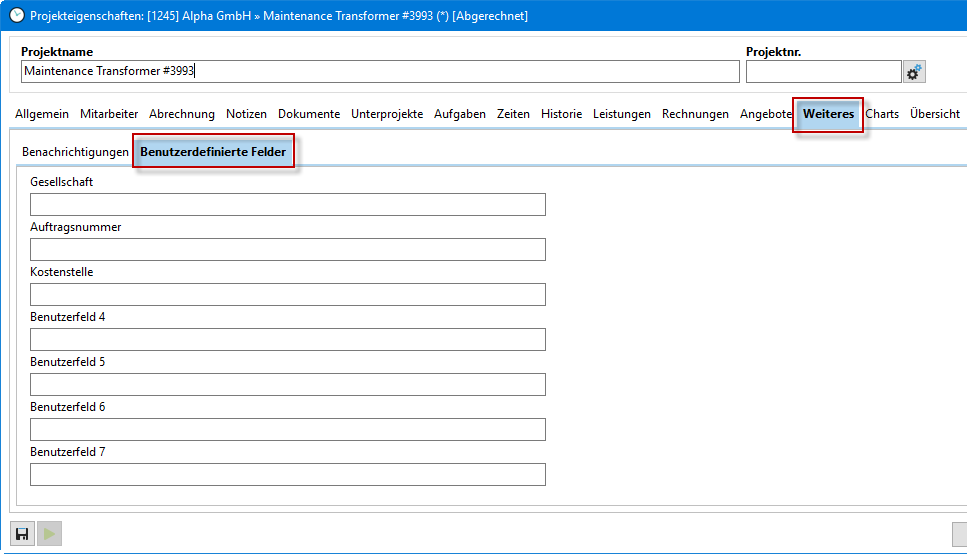This screenshot has height=554, width=967.
Task: Switch to Benachrichtigungen sub-tab
Action: 75,152
